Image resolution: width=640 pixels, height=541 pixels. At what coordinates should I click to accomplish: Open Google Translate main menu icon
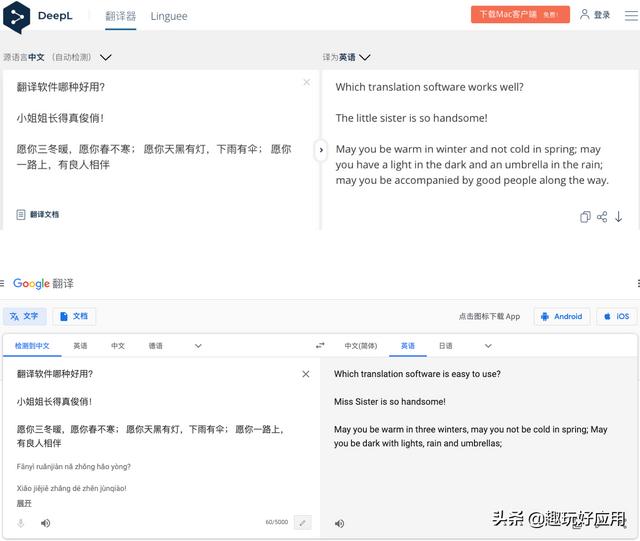point(2,283)
